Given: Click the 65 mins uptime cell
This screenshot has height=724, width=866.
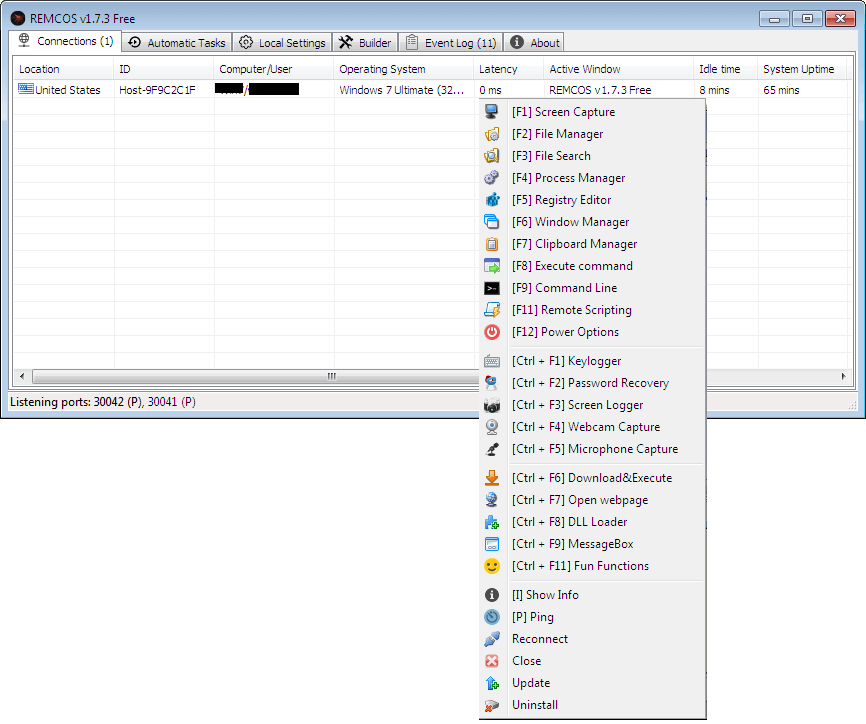Looking at the screenshot, I should [781, 90].
